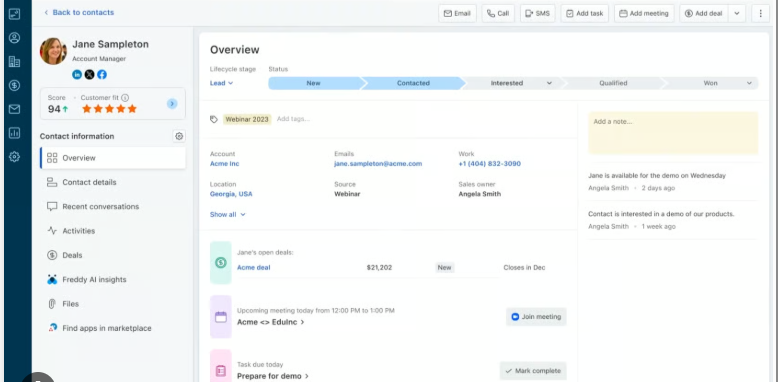
Task: Open the Accounts building icon in sidebar
Action: coord(14,62)
